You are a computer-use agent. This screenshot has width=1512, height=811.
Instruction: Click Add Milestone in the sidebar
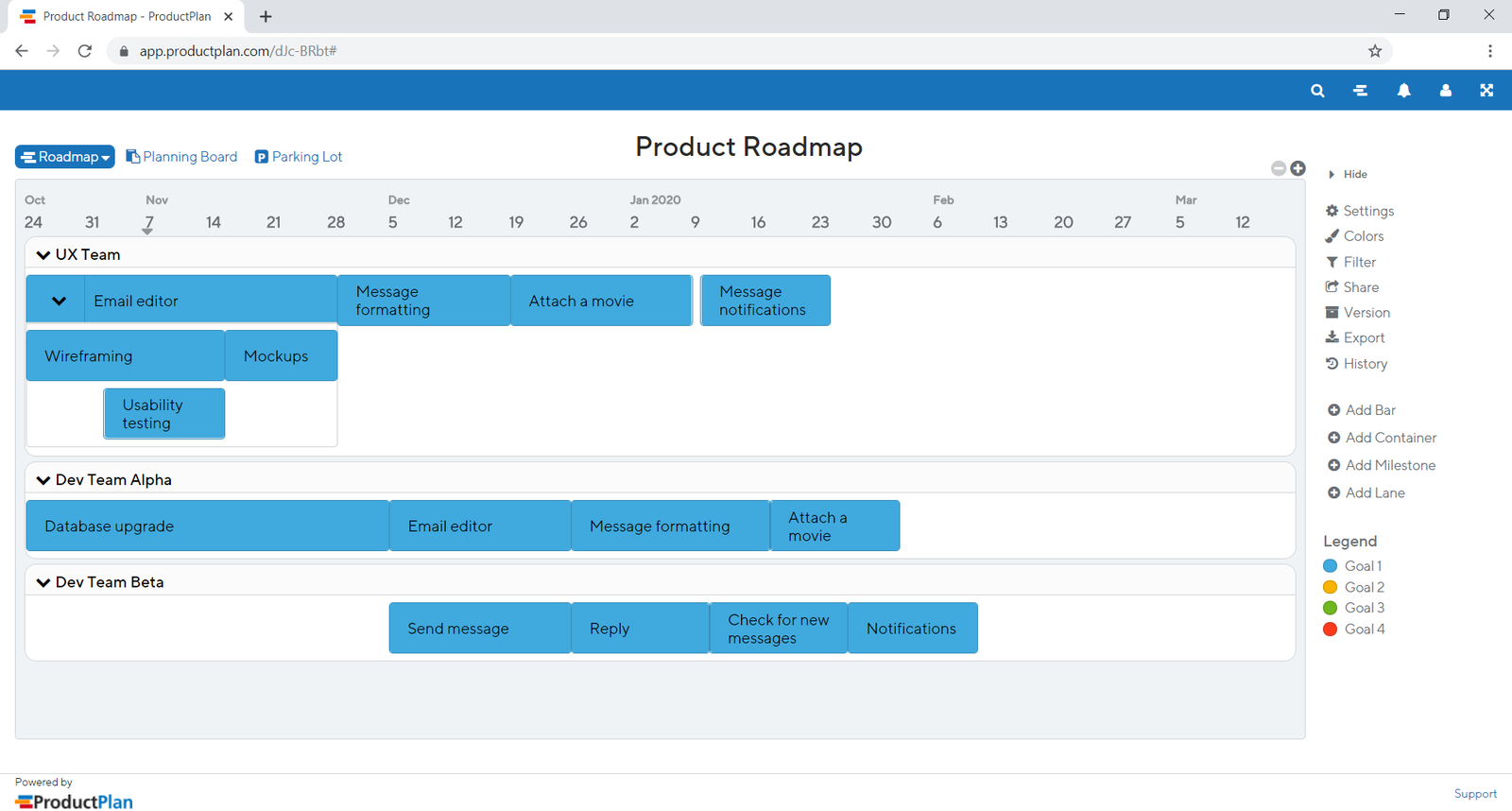1389,465
